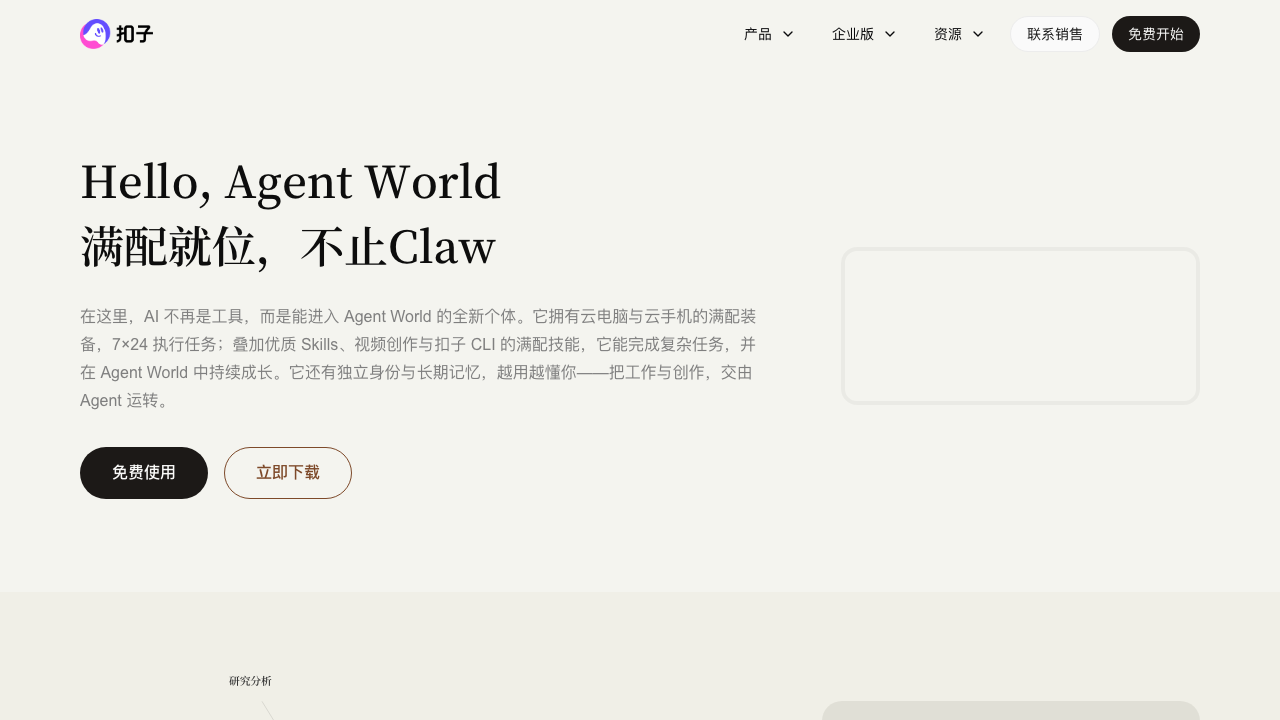
Task: Click the Agent World description paragraph
Action: [x=418, y=358]
